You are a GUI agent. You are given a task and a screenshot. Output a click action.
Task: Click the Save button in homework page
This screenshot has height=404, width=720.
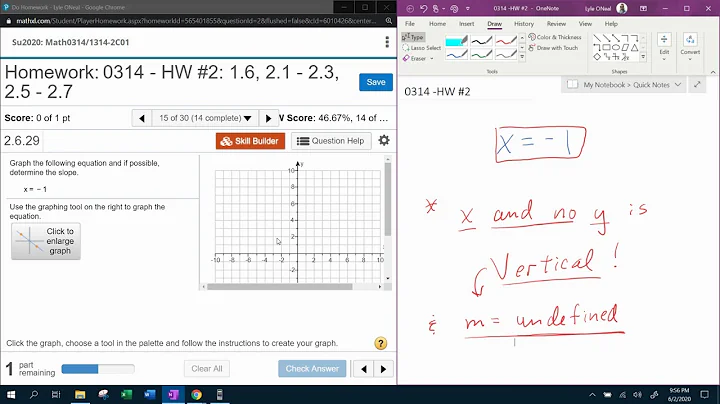point(376,82)
